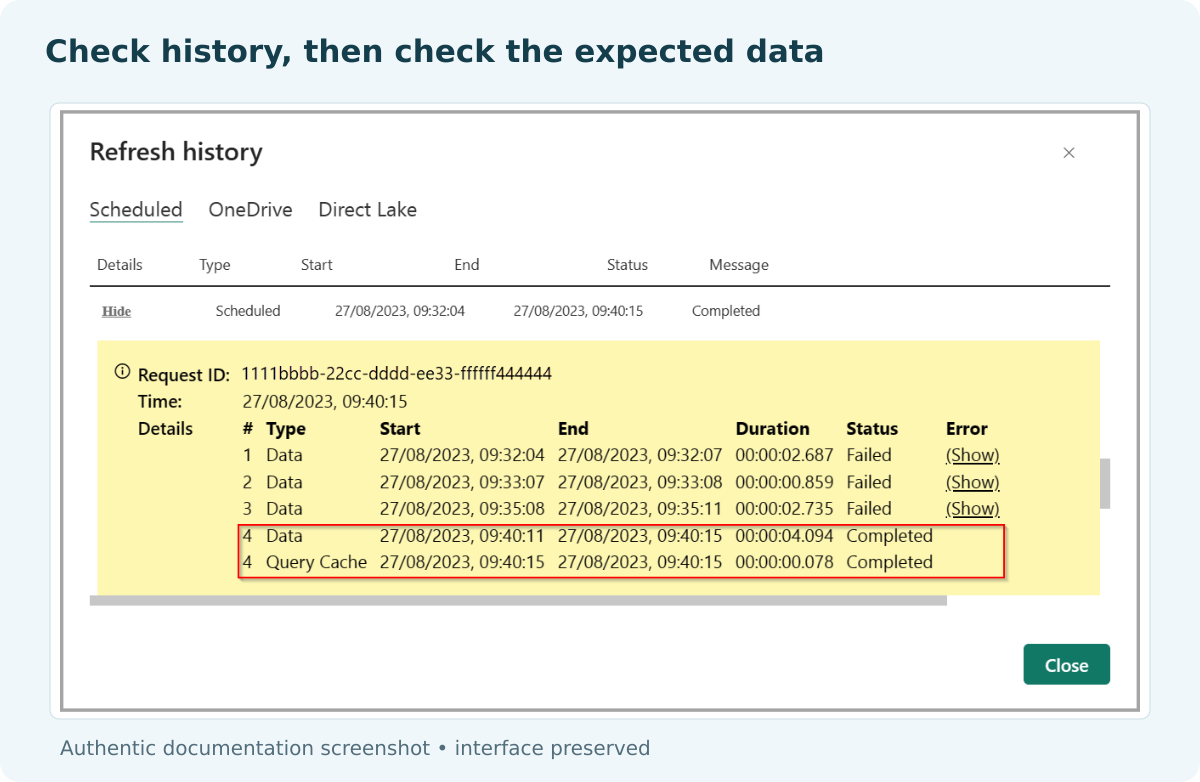This screenshot has height=782, width=1200.
Task: Click the Hide details link
Action: 116,311
